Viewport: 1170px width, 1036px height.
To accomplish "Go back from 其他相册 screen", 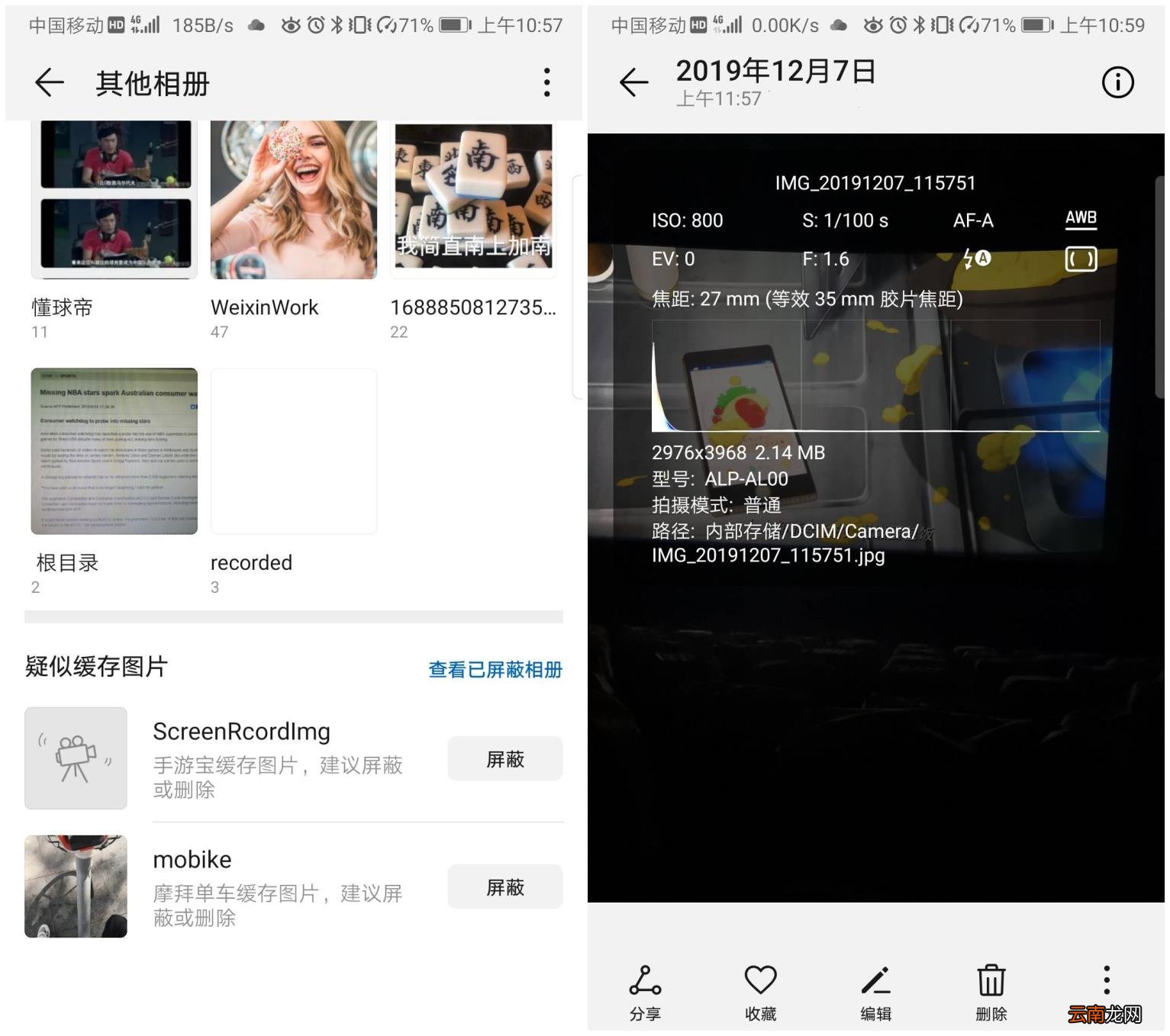I will (x=50, y=82).
